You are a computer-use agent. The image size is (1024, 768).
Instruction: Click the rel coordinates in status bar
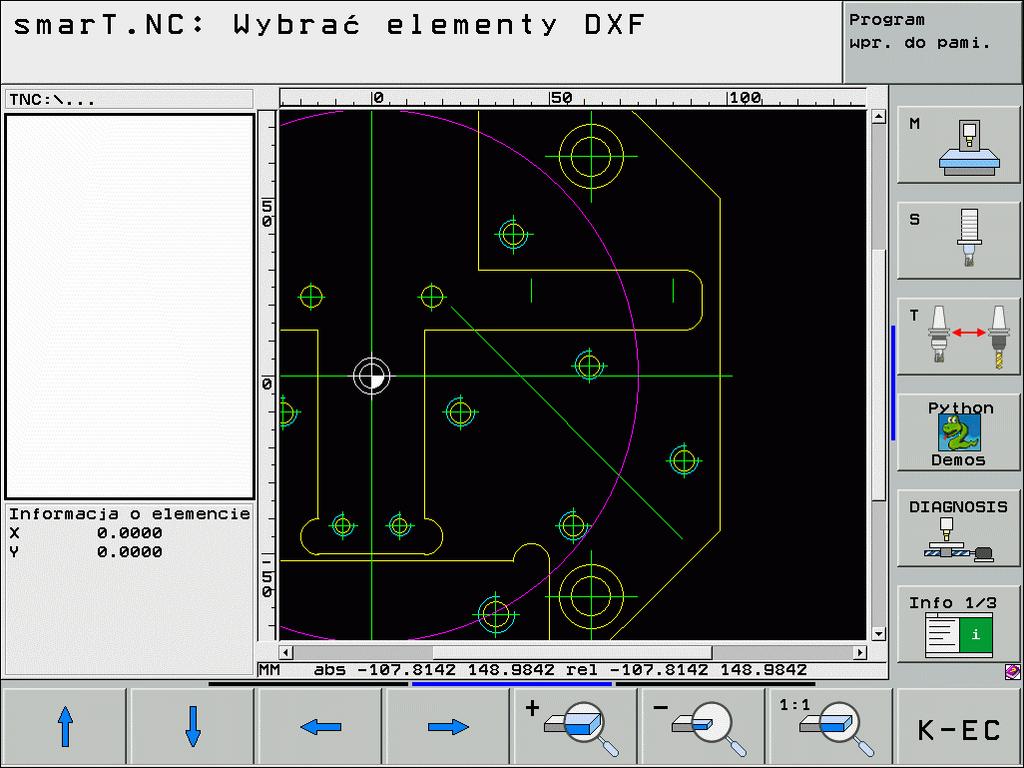(686, 670)
